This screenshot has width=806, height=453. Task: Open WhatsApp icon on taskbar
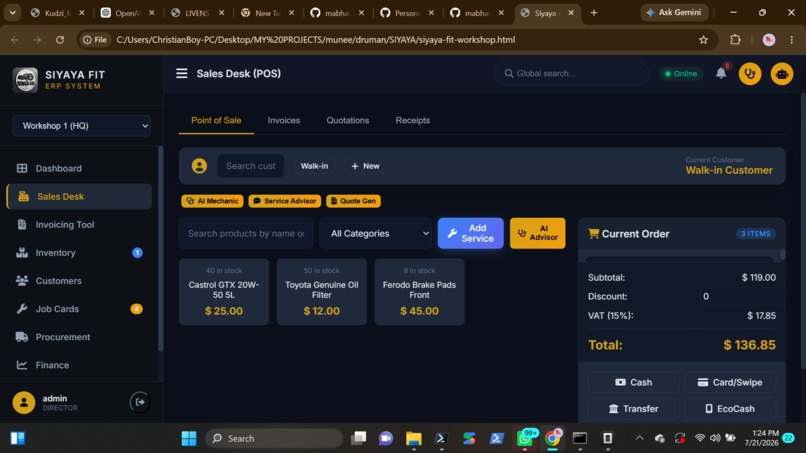[x=525, y=438]
